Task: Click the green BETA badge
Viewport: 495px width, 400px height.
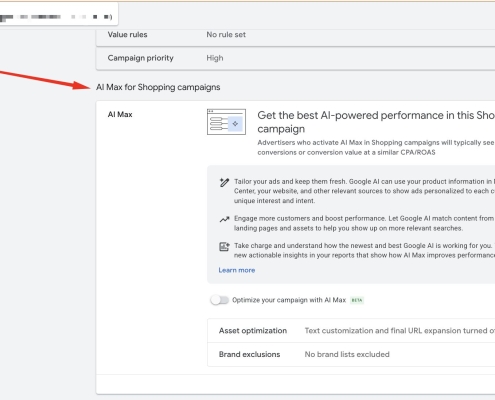Action: point(357,300)
